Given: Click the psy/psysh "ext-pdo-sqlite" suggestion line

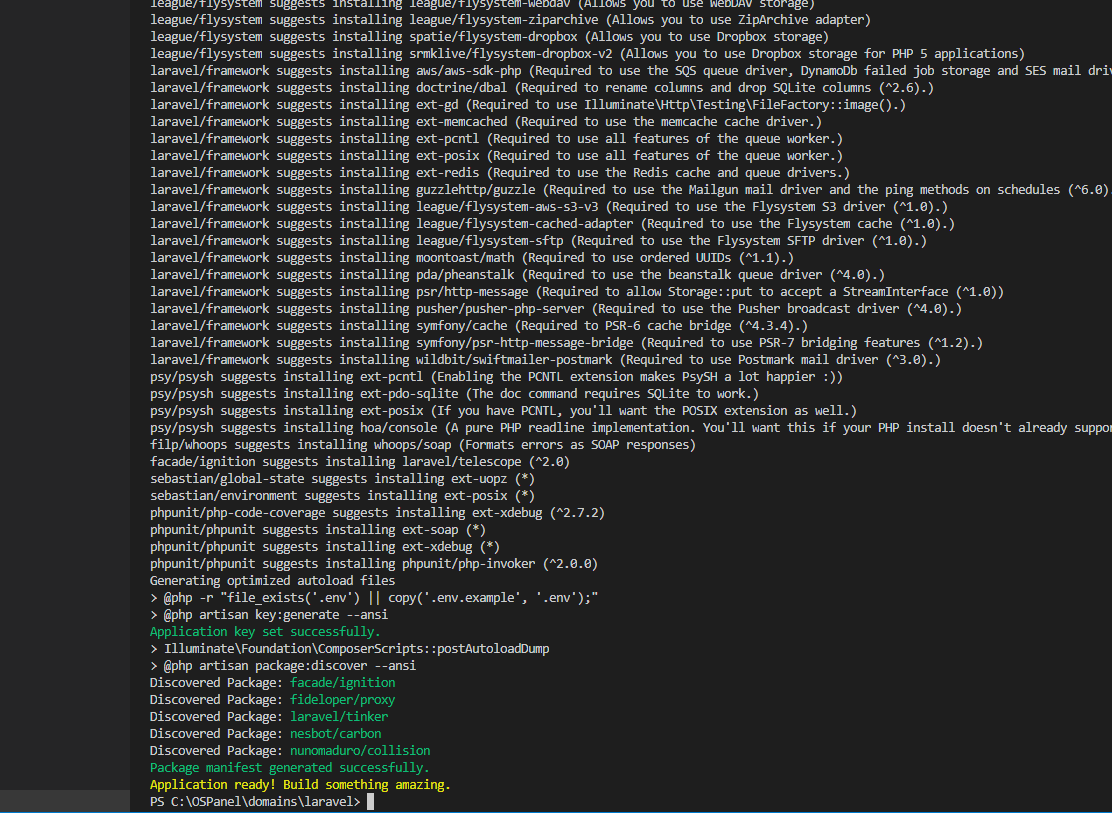Looking at the screenshot, I should 455,393.
